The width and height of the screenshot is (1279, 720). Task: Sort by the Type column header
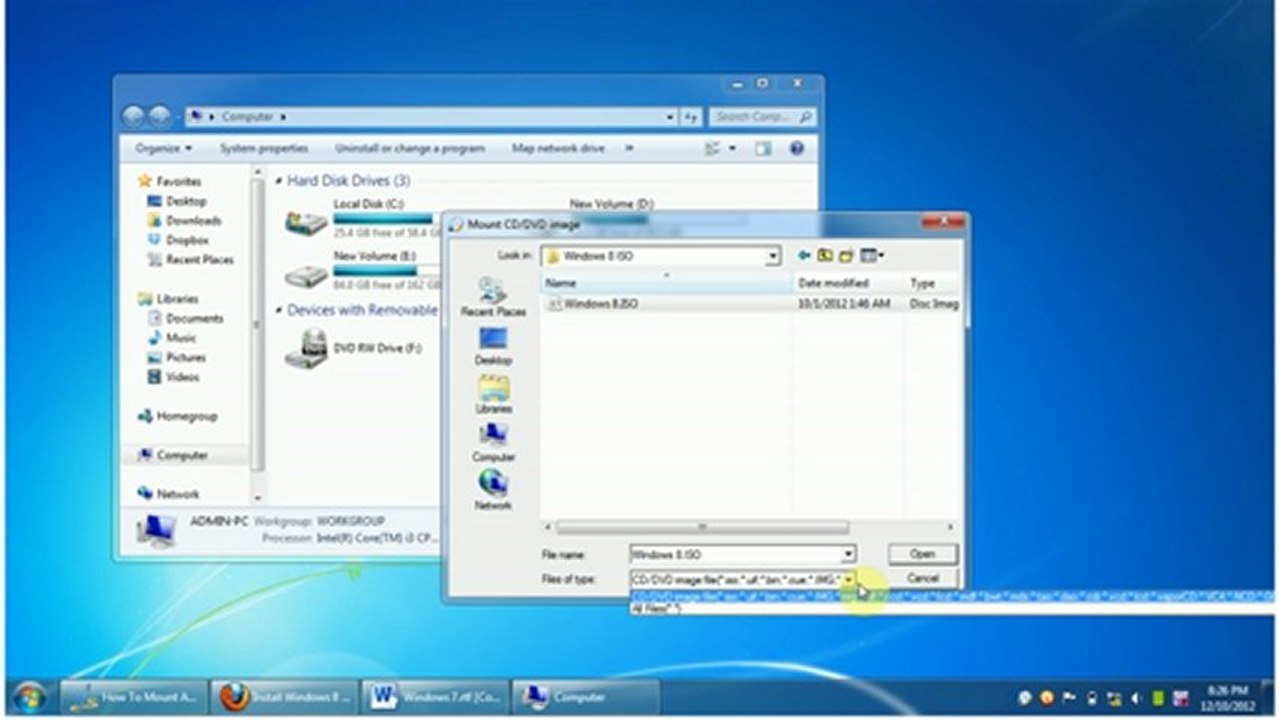931,284
